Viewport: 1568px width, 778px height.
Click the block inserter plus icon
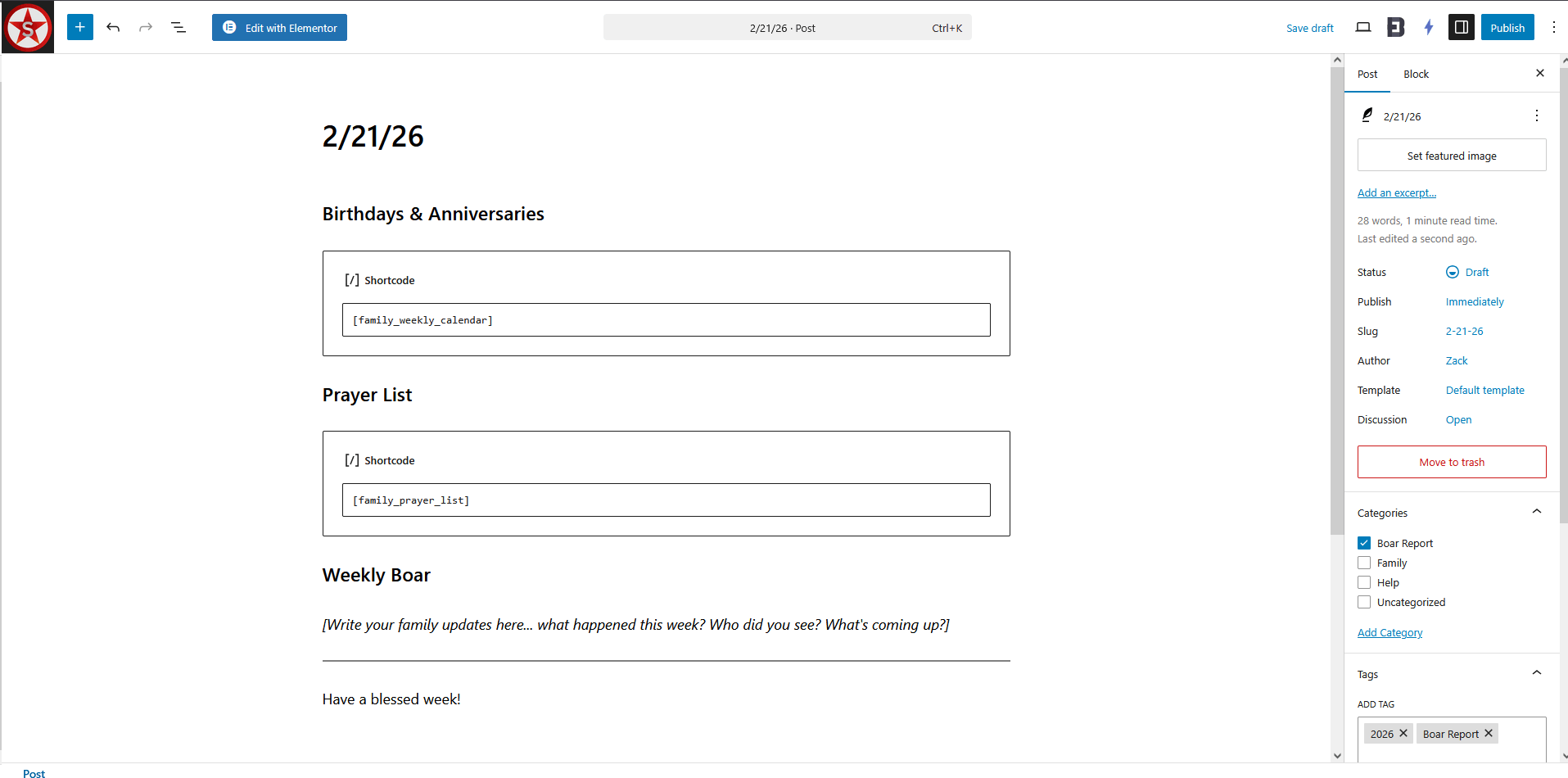[79, 27]
